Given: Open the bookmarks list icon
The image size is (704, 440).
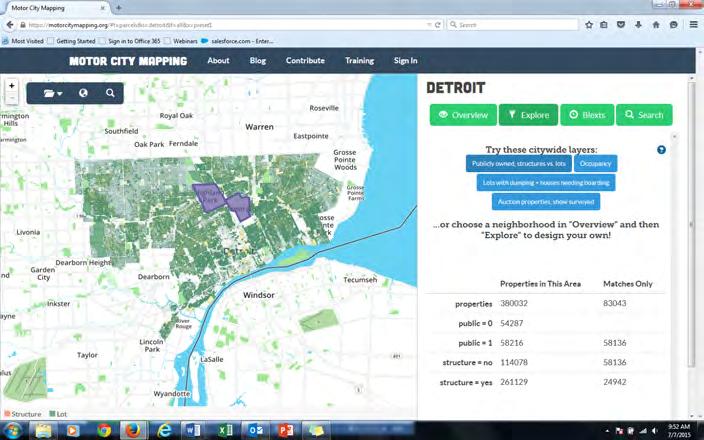Looking at the screenshot, I should coord(604,25).
